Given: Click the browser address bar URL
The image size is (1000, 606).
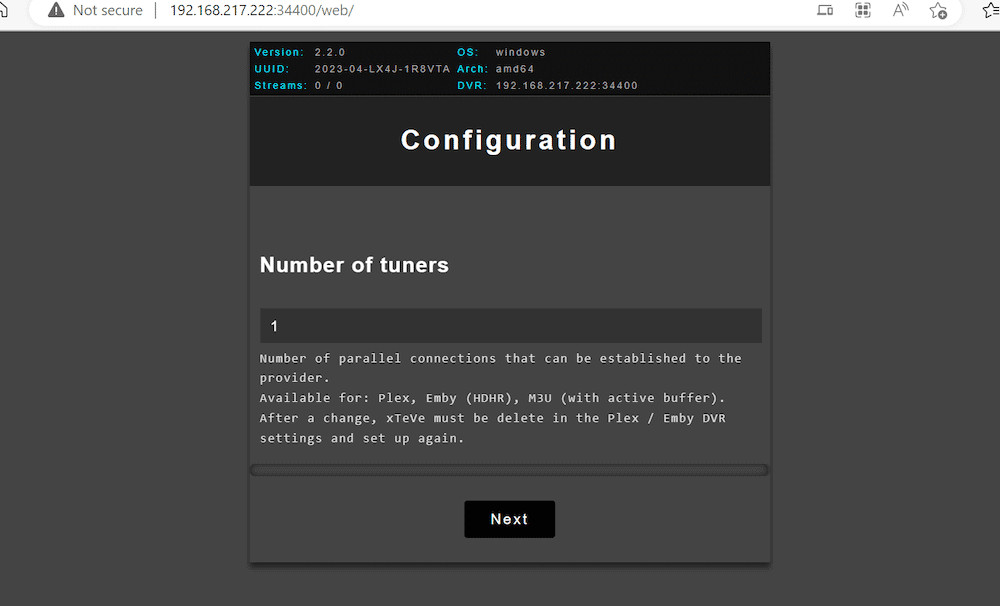Looking at the screenshot, I should click(261, 10).
